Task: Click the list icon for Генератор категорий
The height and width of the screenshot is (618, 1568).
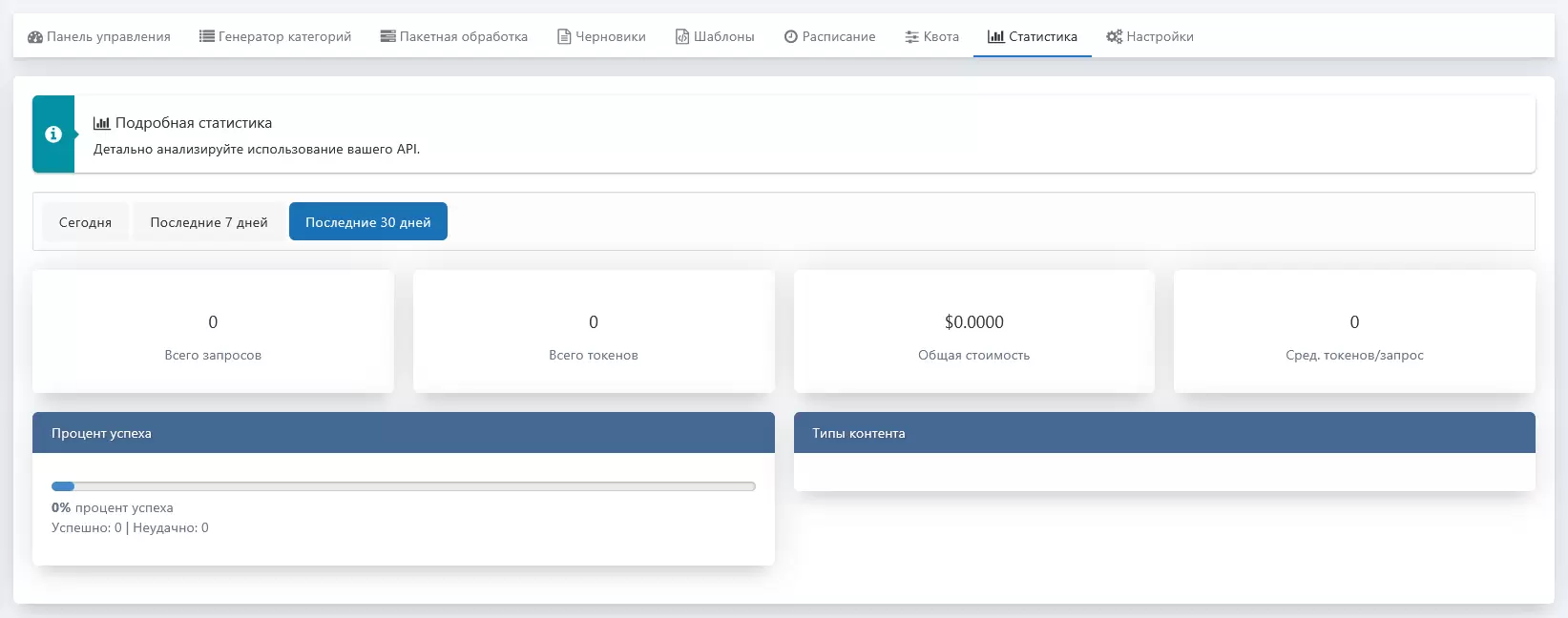Action: point(206,36)
